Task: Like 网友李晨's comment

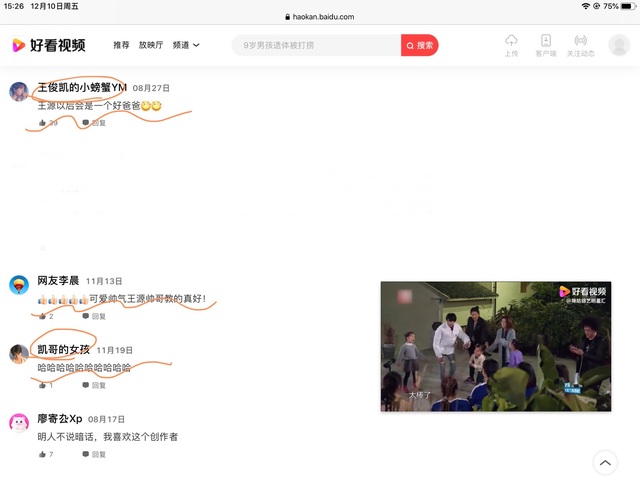Action: click(46, 316)
